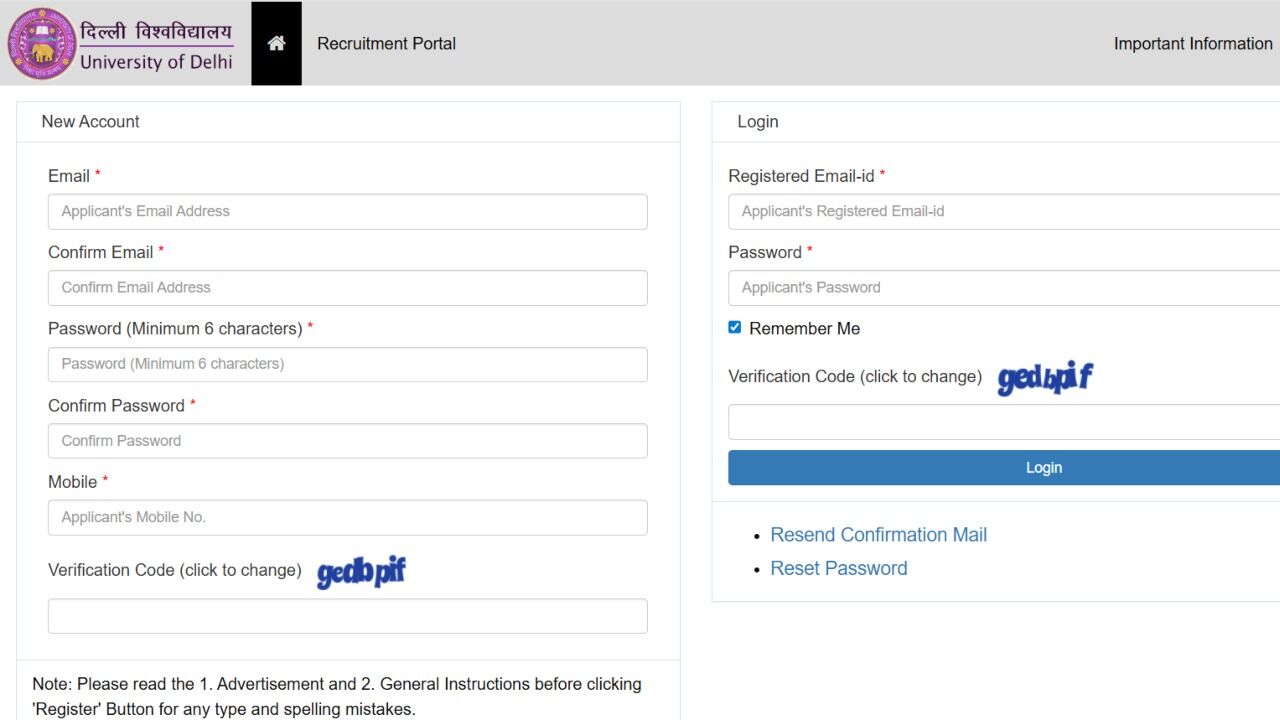
Task: Select the new account Password field
Action: (347, 364)
